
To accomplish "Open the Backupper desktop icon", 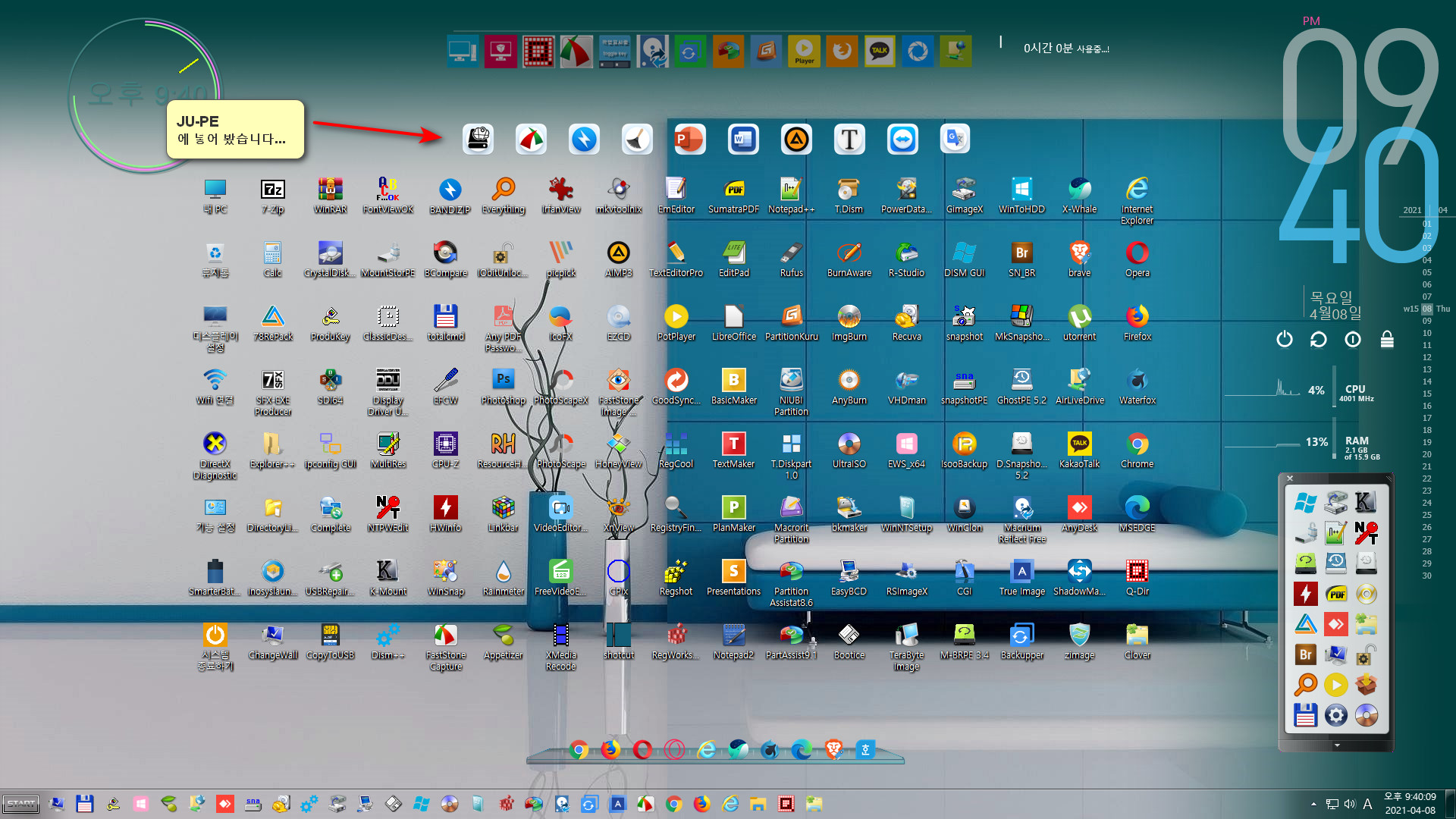I will (x=1021, y=642).
